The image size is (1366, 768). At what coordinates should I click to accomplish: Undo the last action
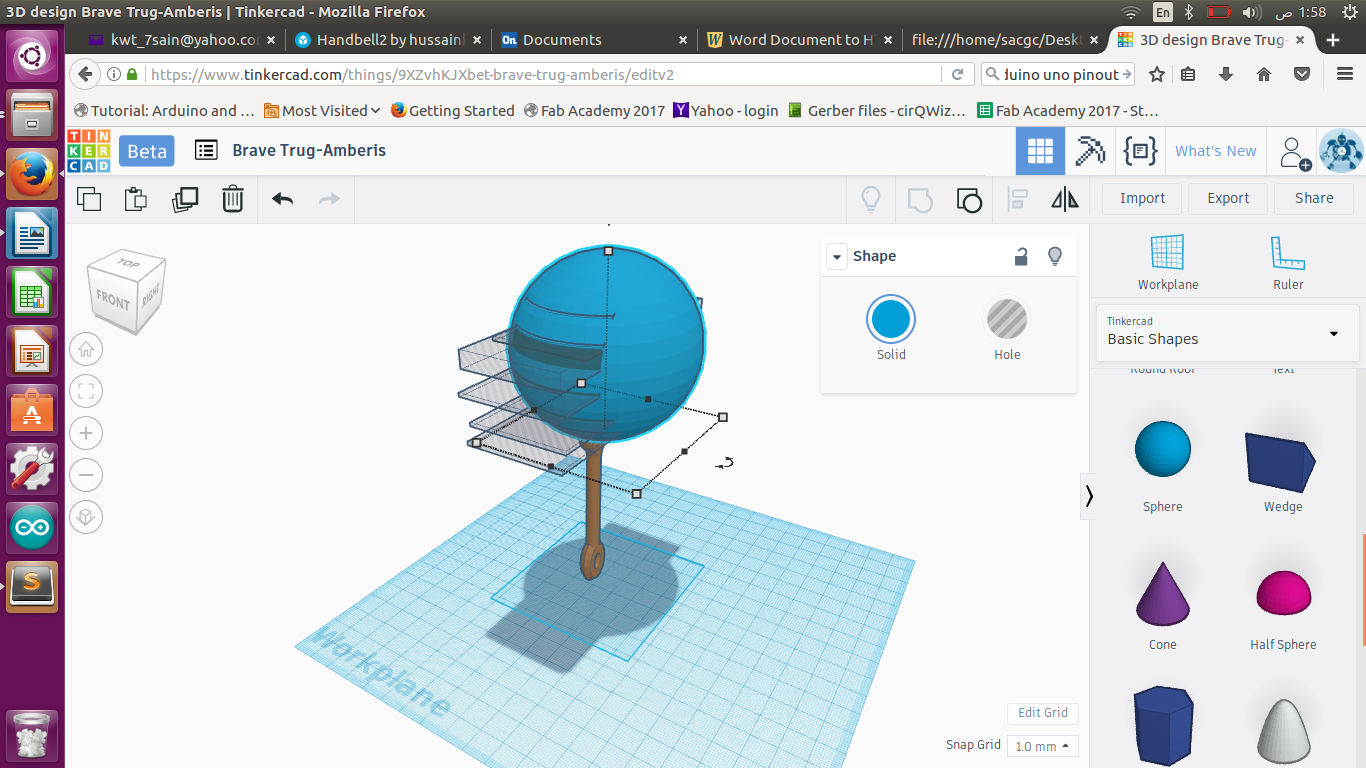pyautogui.click(x=283, y=199)
